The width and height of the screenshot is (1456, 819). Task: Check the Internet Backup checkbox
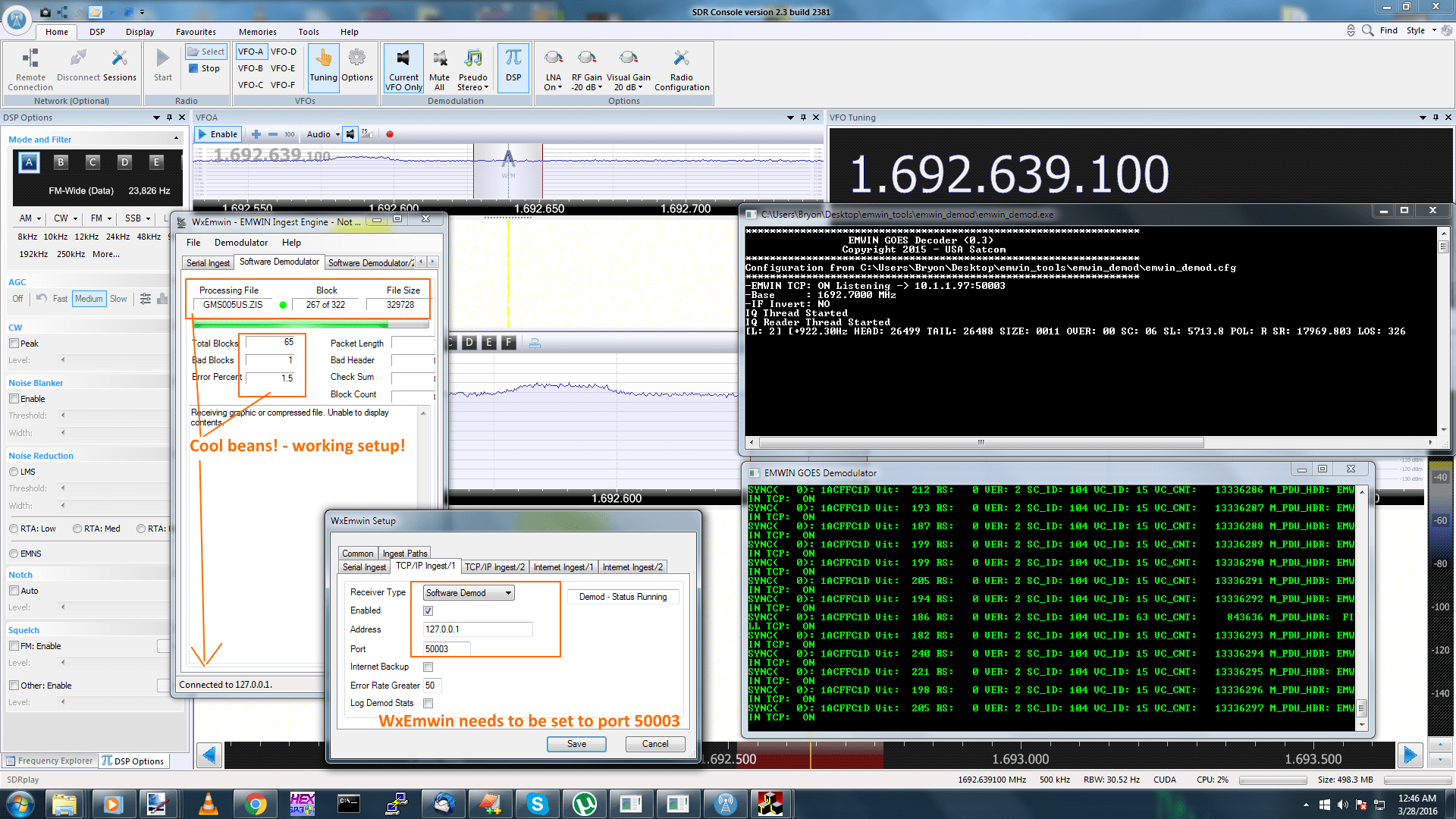(x=428, y=667)
